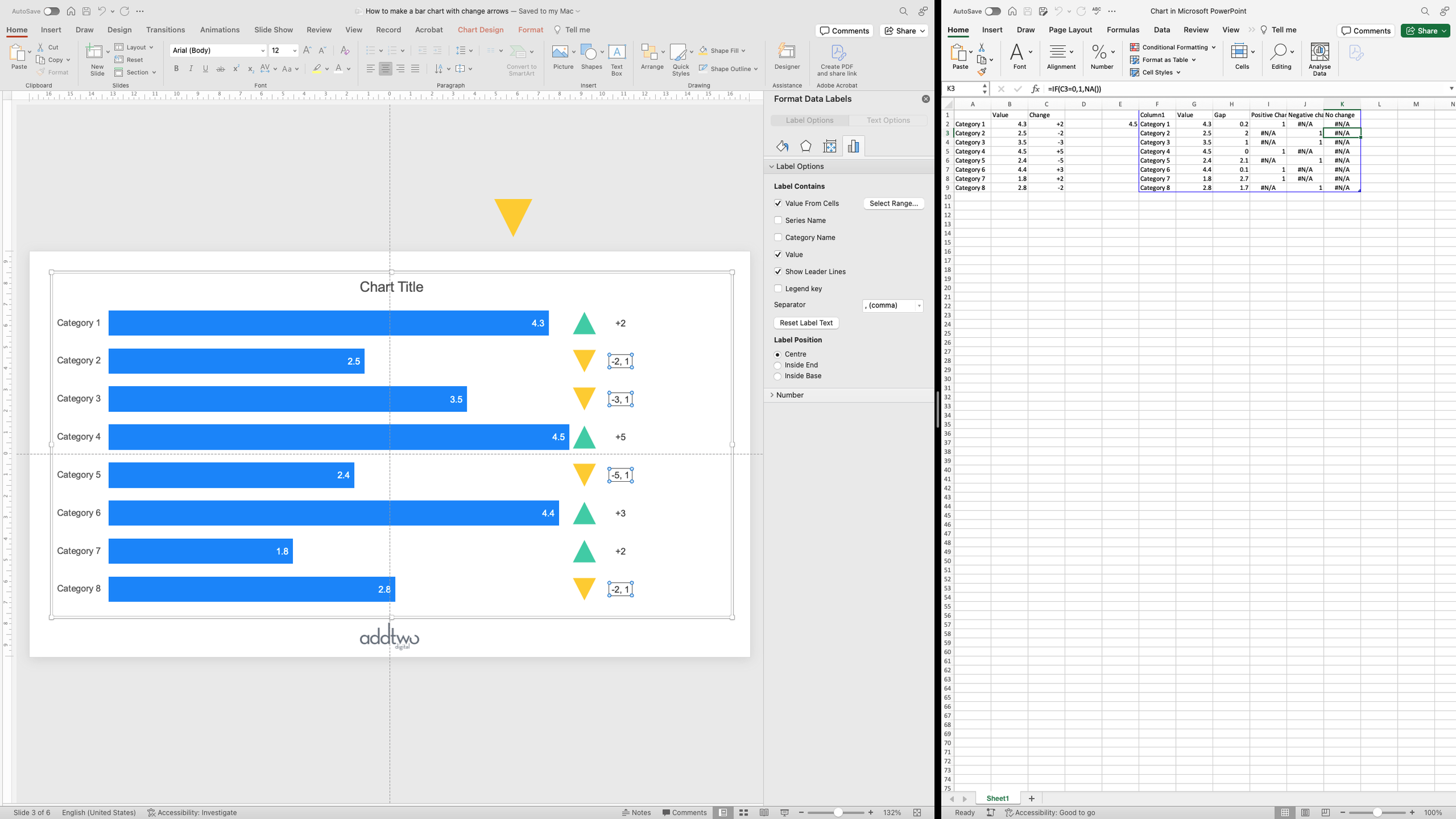Open the font name dropdown Arial (Body)
1456x819 pixels.
coord(261,51)
